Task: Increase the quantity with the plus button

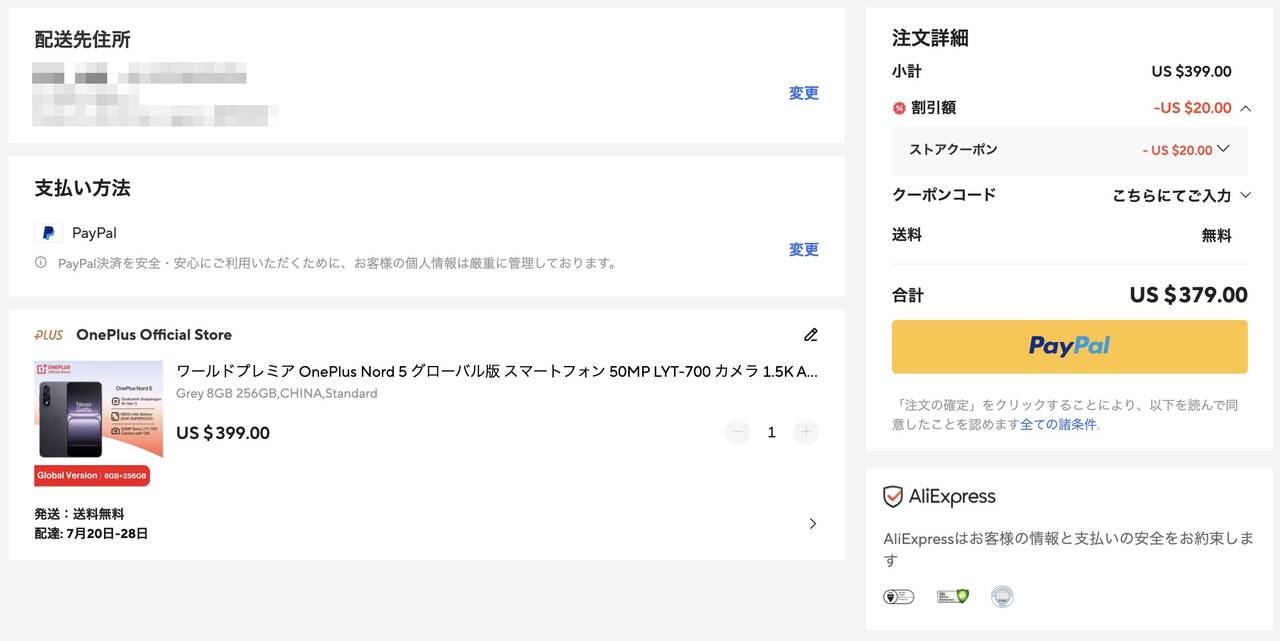Action: (806, 433)
